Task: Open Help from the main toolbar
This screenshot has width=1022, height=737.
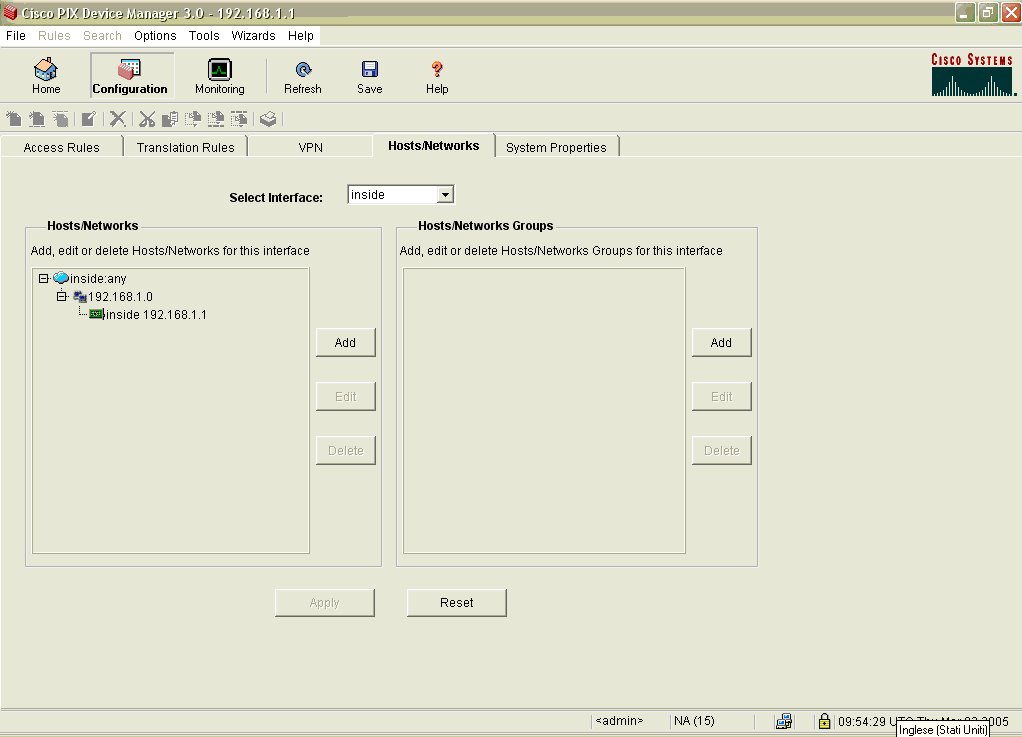Action: (437, 76)
